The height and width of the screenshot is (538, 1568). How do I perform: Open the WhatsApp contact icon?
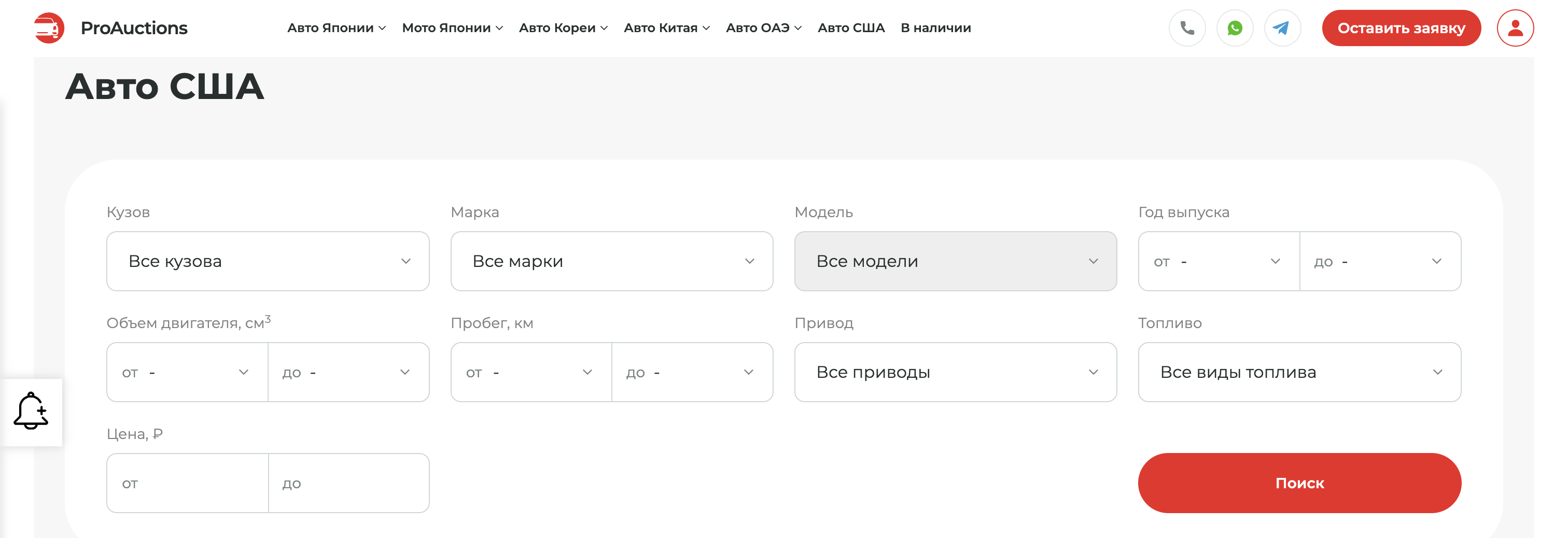pyautogui.click(x=1235, y=28)
